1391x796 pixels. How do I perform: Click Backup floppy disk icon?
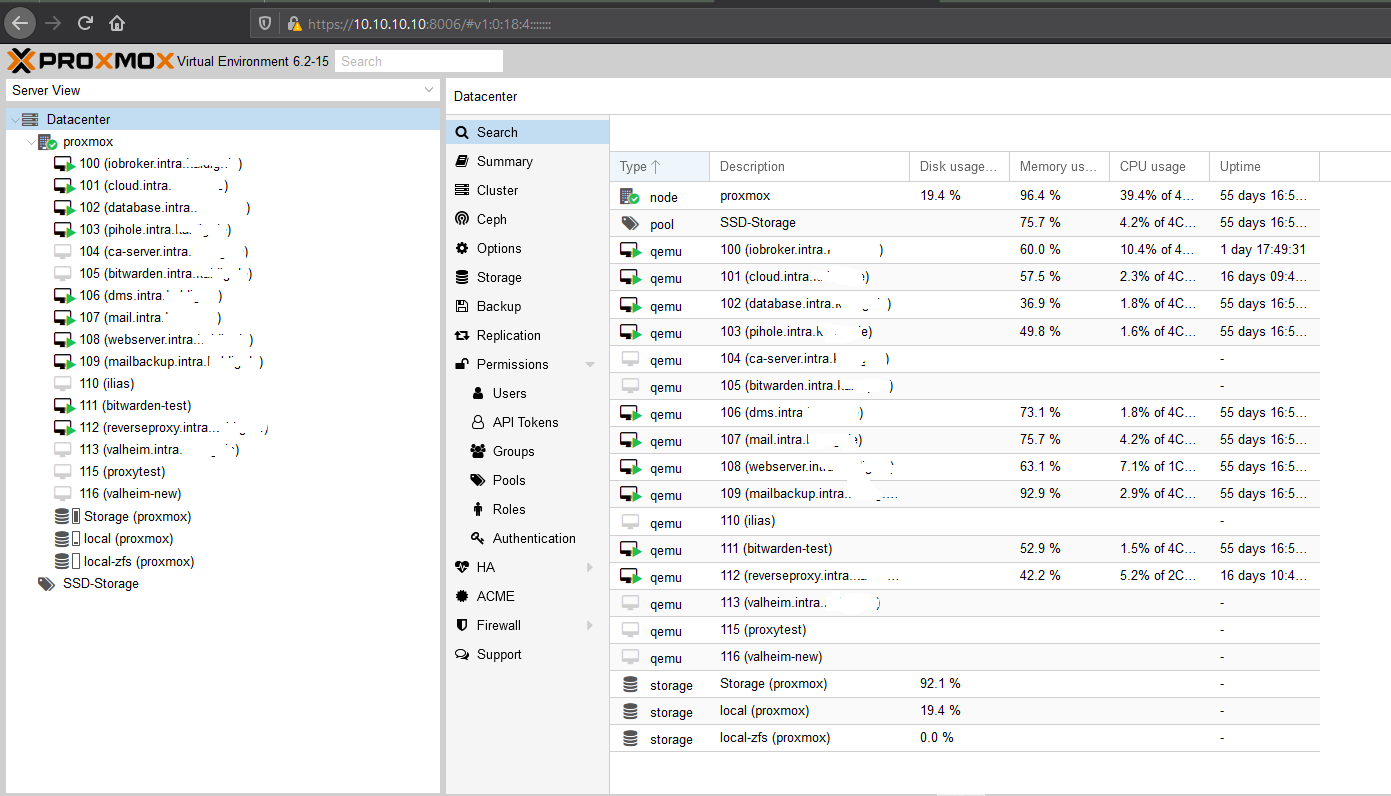pyautogui.click(x=462, y=306)
